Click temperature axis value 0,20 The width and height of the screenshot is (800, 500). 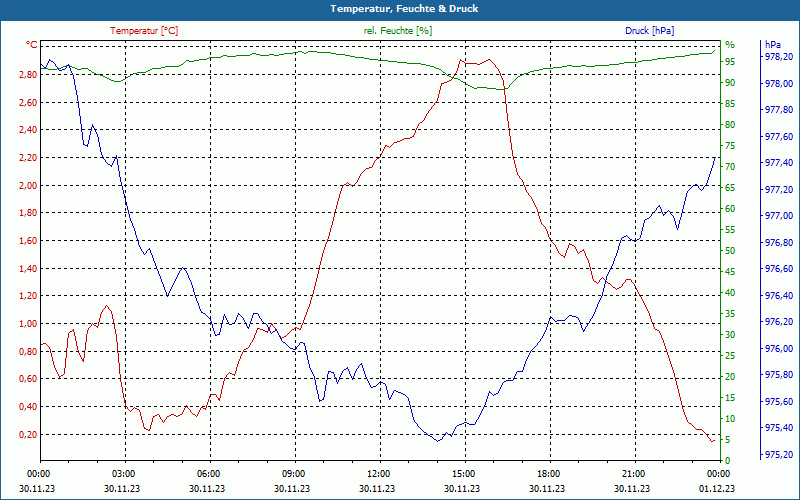29,435
